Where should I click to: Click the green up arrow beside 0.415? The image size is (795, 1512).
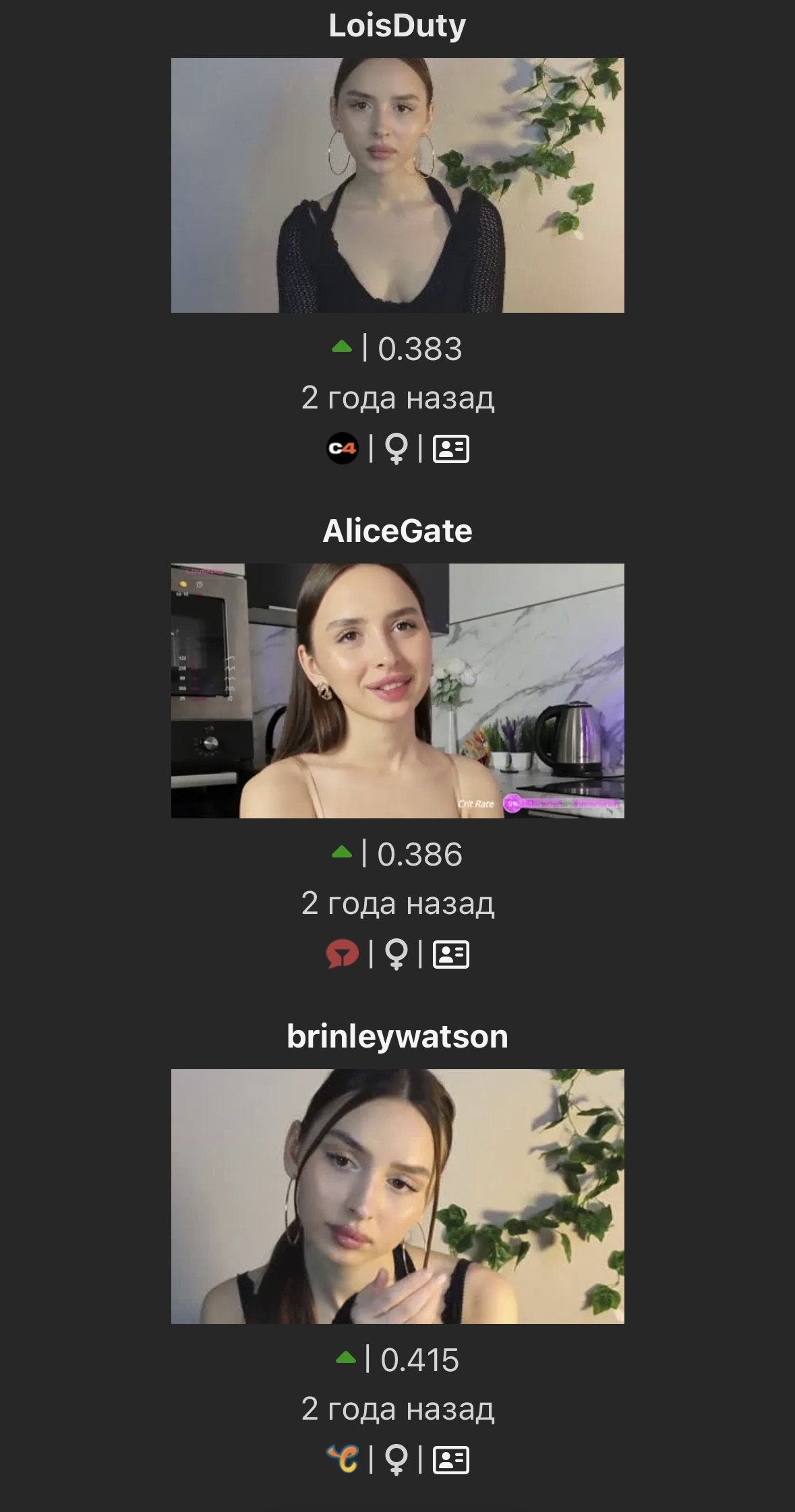tap(345, 1358)
